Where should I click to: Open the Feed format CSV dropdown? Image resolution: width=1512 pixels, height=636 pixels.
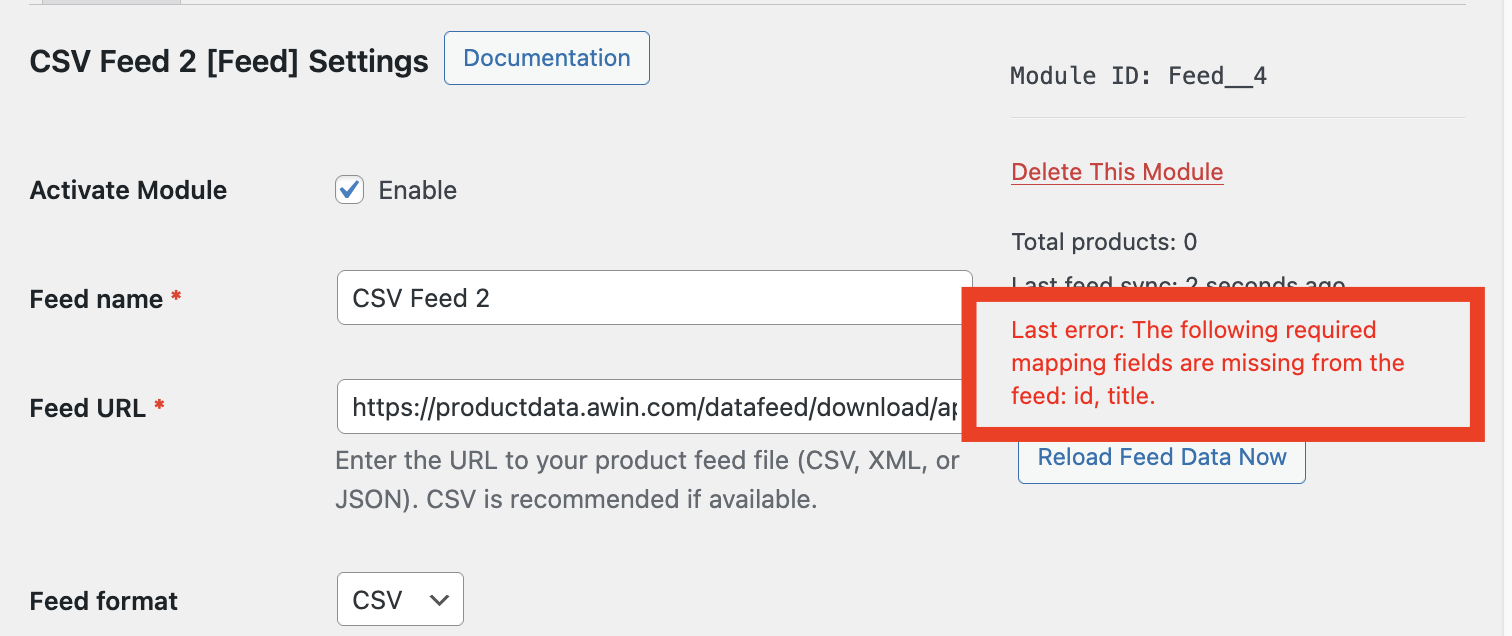(x=400, y=600)
